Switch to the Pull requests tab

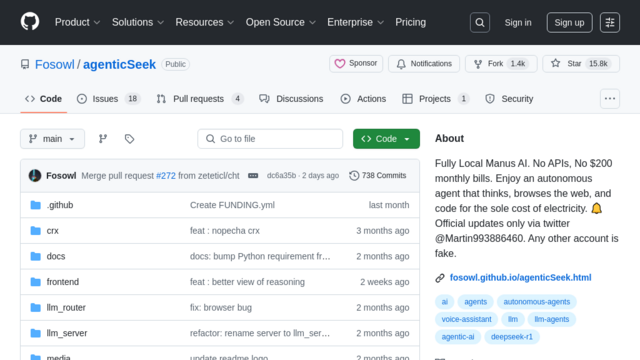[x=200, y=99]
